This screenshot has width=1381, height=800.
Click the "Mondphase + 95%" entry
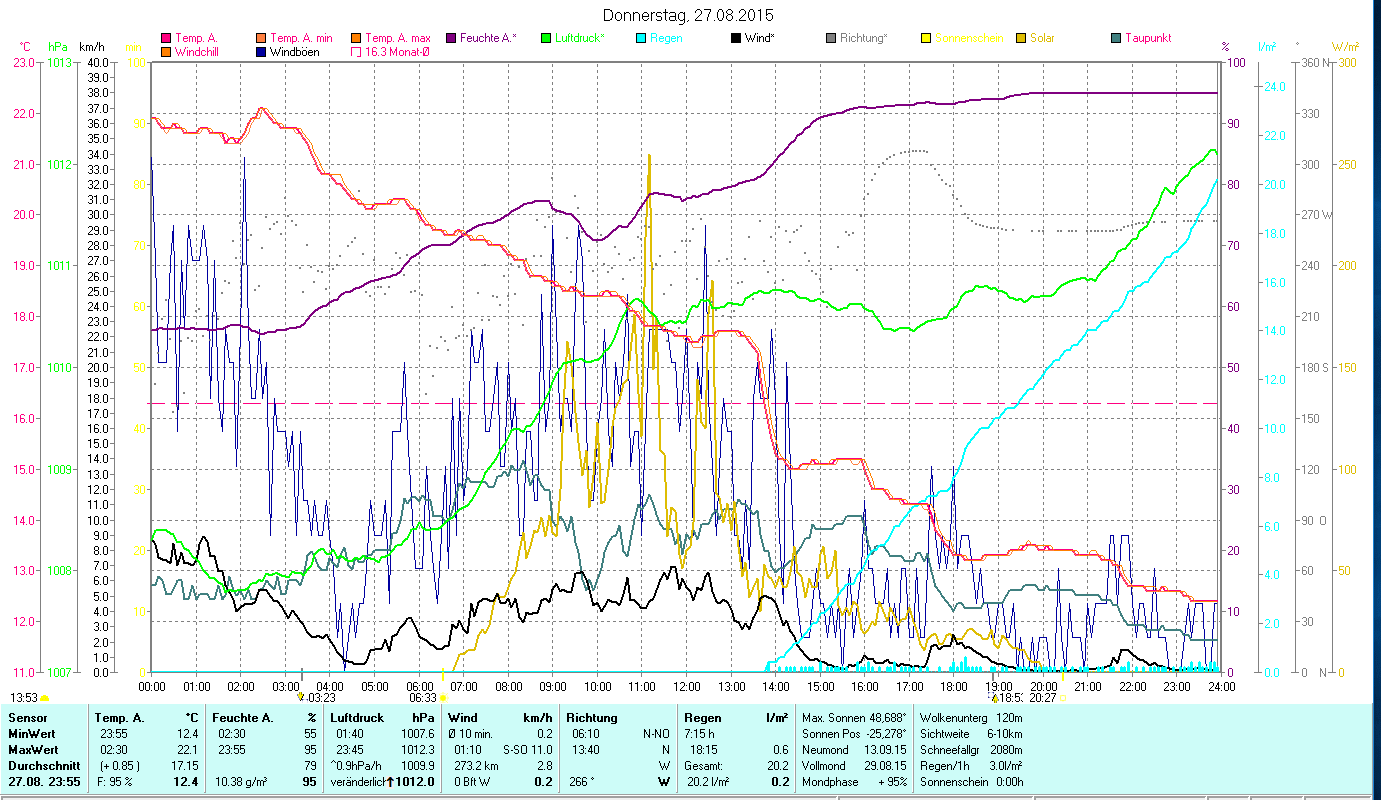(x=854, y=782)
